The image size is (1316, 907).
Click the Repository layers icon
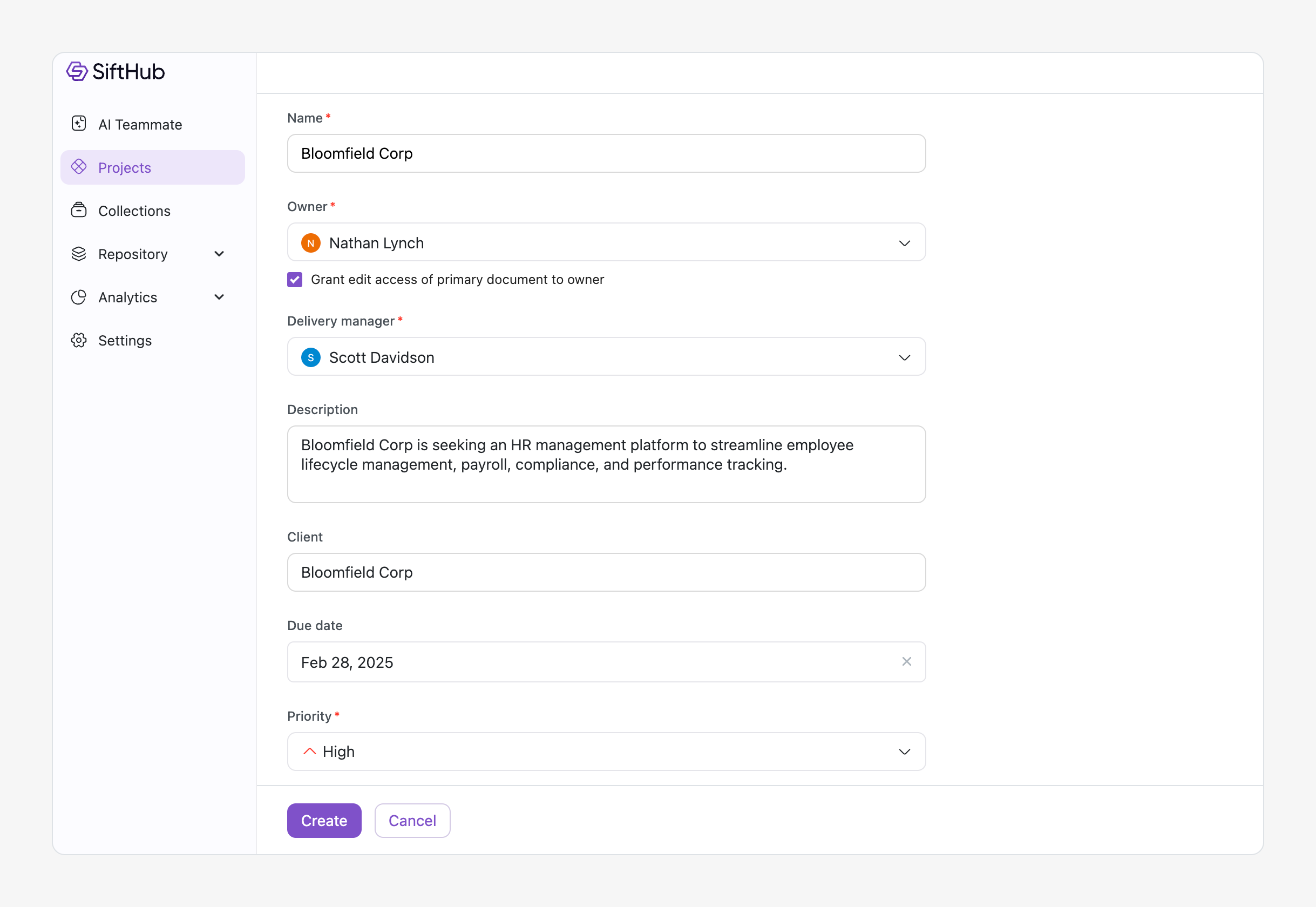79,253
